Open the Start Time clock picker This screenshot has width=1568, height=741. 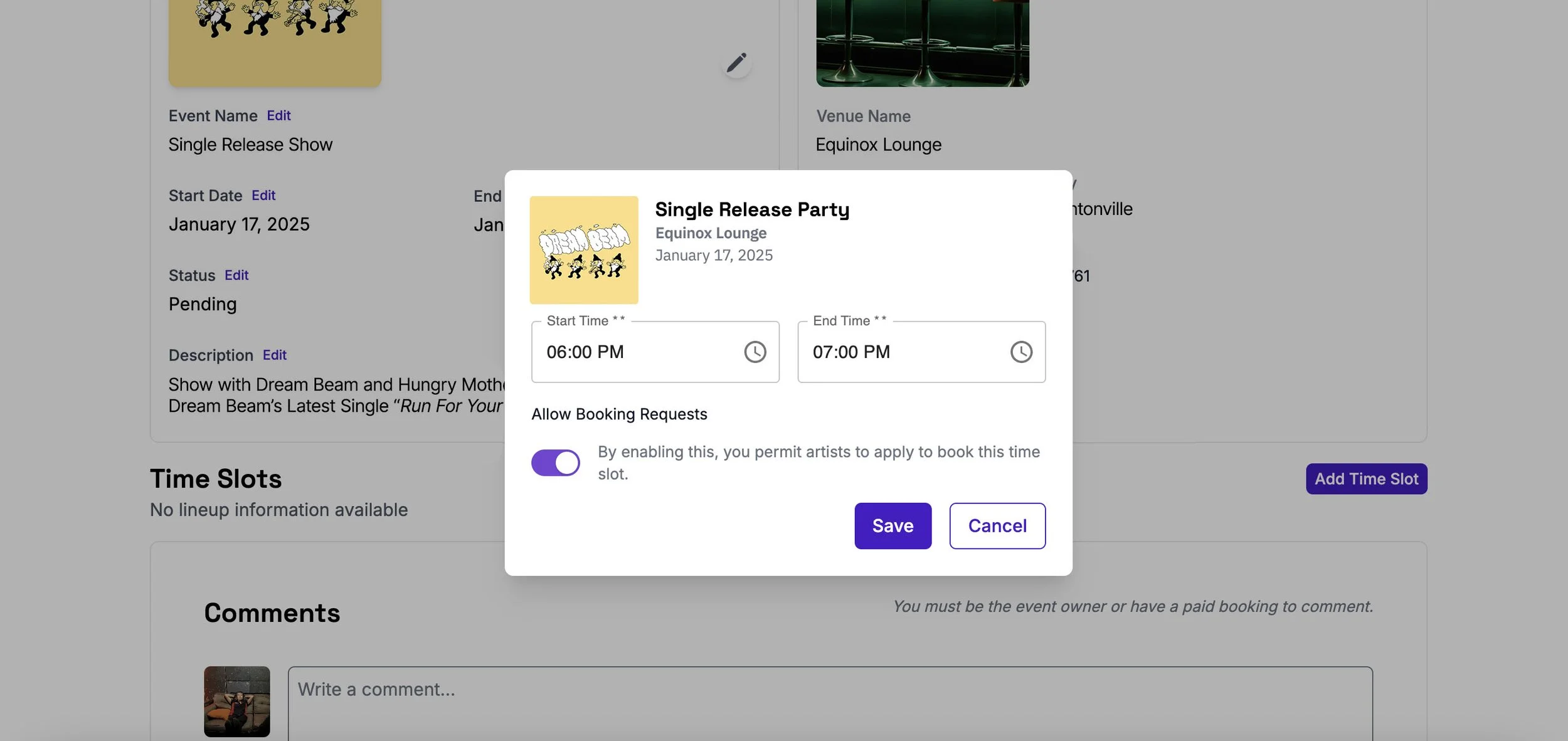[755, 352]
